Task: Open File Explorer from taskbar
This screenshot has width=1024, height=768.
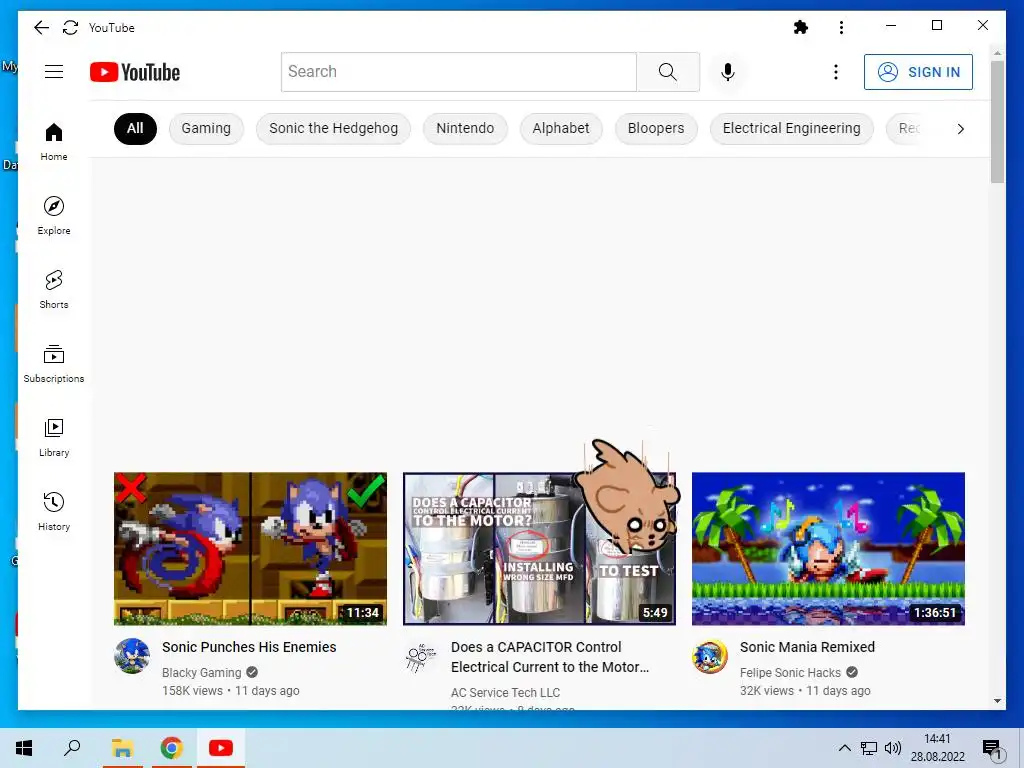Action: click(122, 748)
